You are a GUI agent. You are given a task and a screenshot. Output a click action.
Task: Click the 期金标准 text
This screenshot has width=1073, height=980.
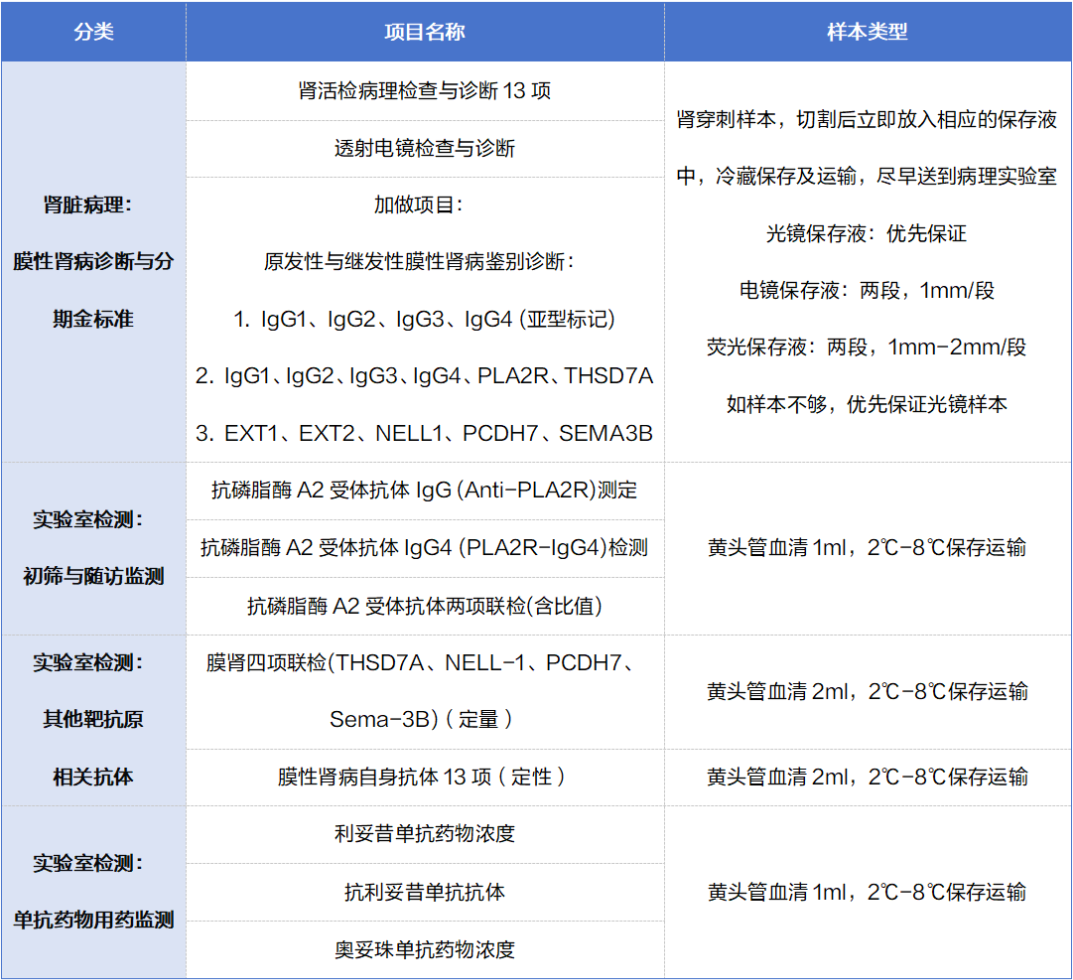[x=94, y=319]
